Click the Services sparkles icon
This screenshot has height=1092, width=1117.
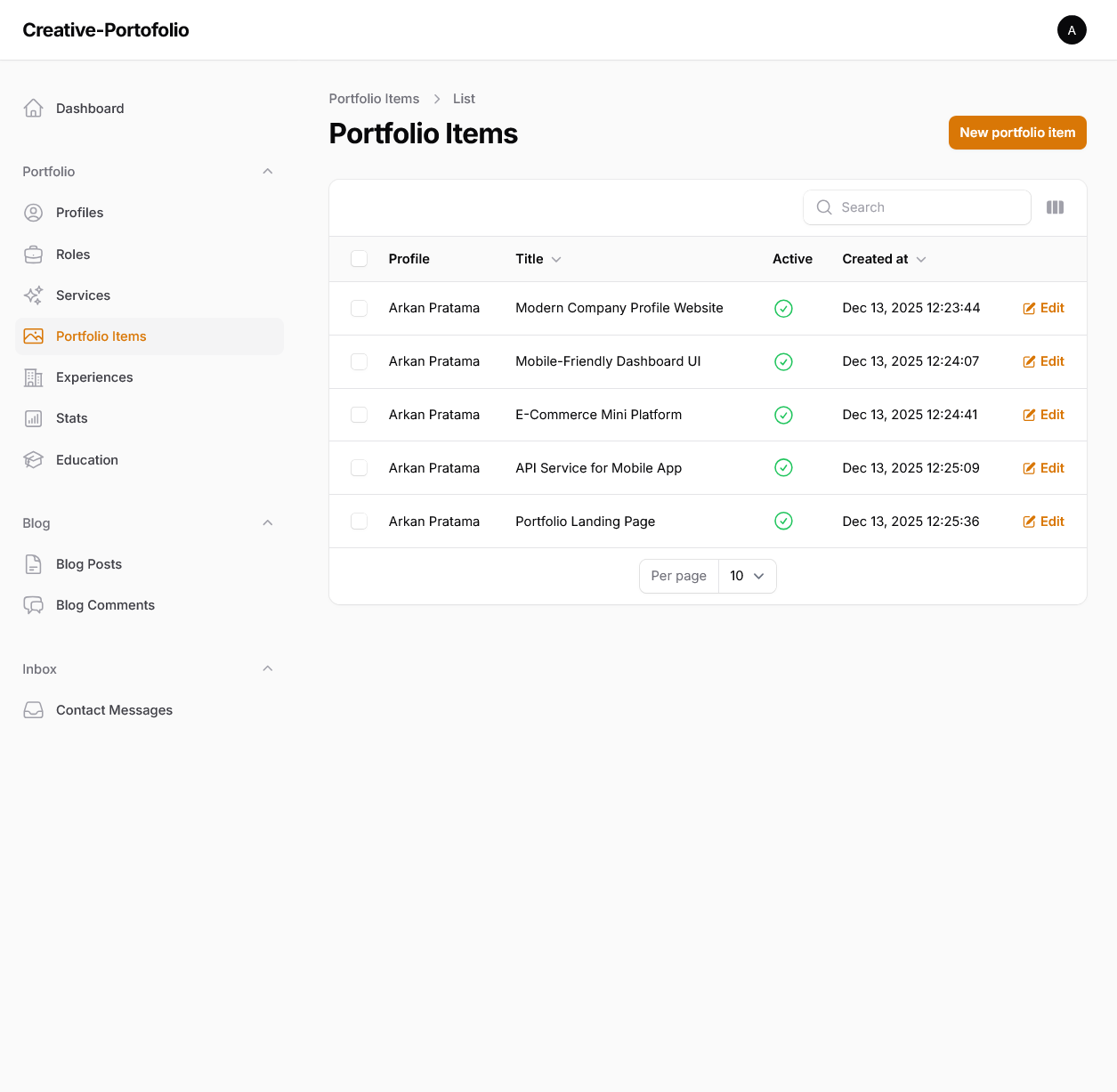point(33,295)
